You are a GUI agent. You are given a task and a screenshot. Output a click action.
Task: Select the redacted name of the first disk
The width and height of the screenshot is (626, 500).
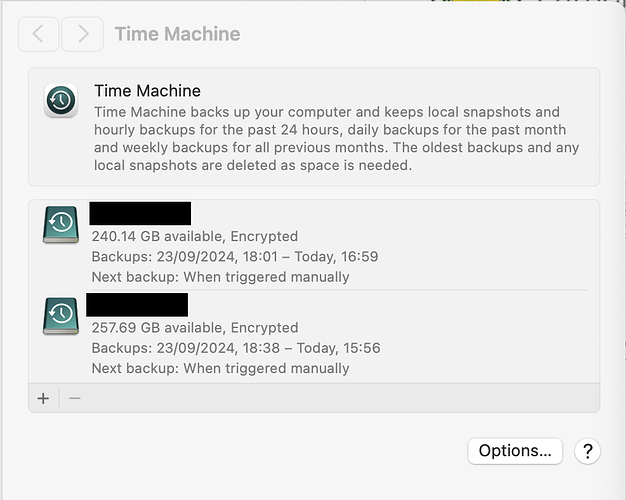(x=140, y=214)
